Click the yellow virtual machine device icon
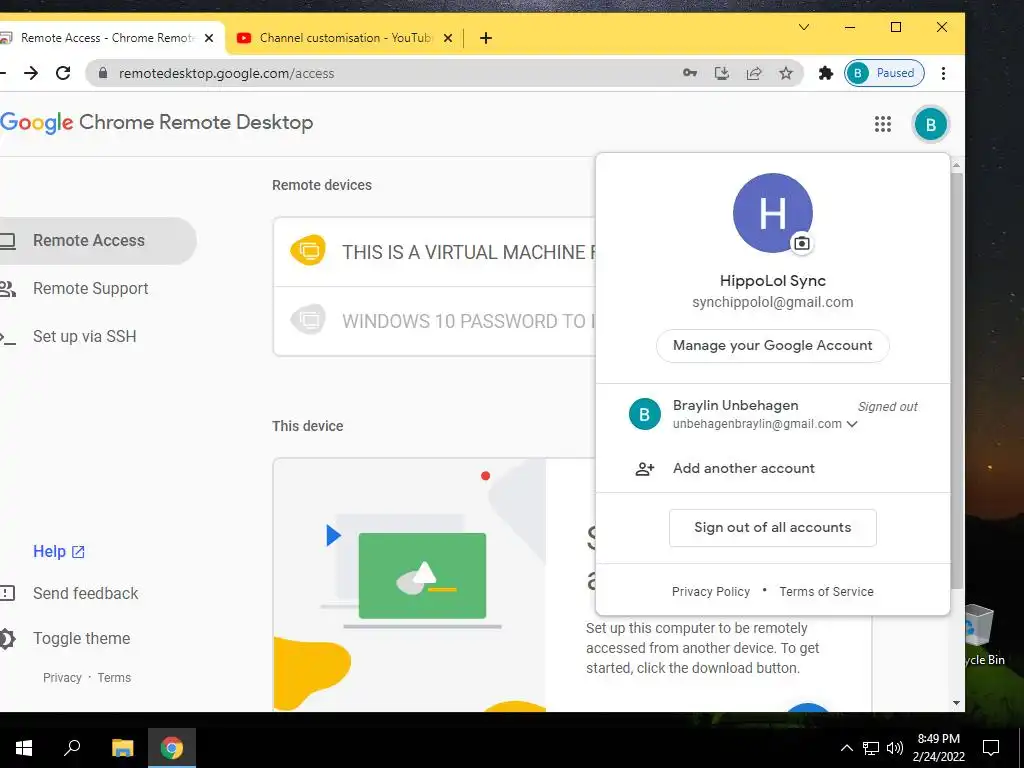Image resolution: width=1024 pixels, height=768 pixels. pyautogui.click(x=308, y=250)
